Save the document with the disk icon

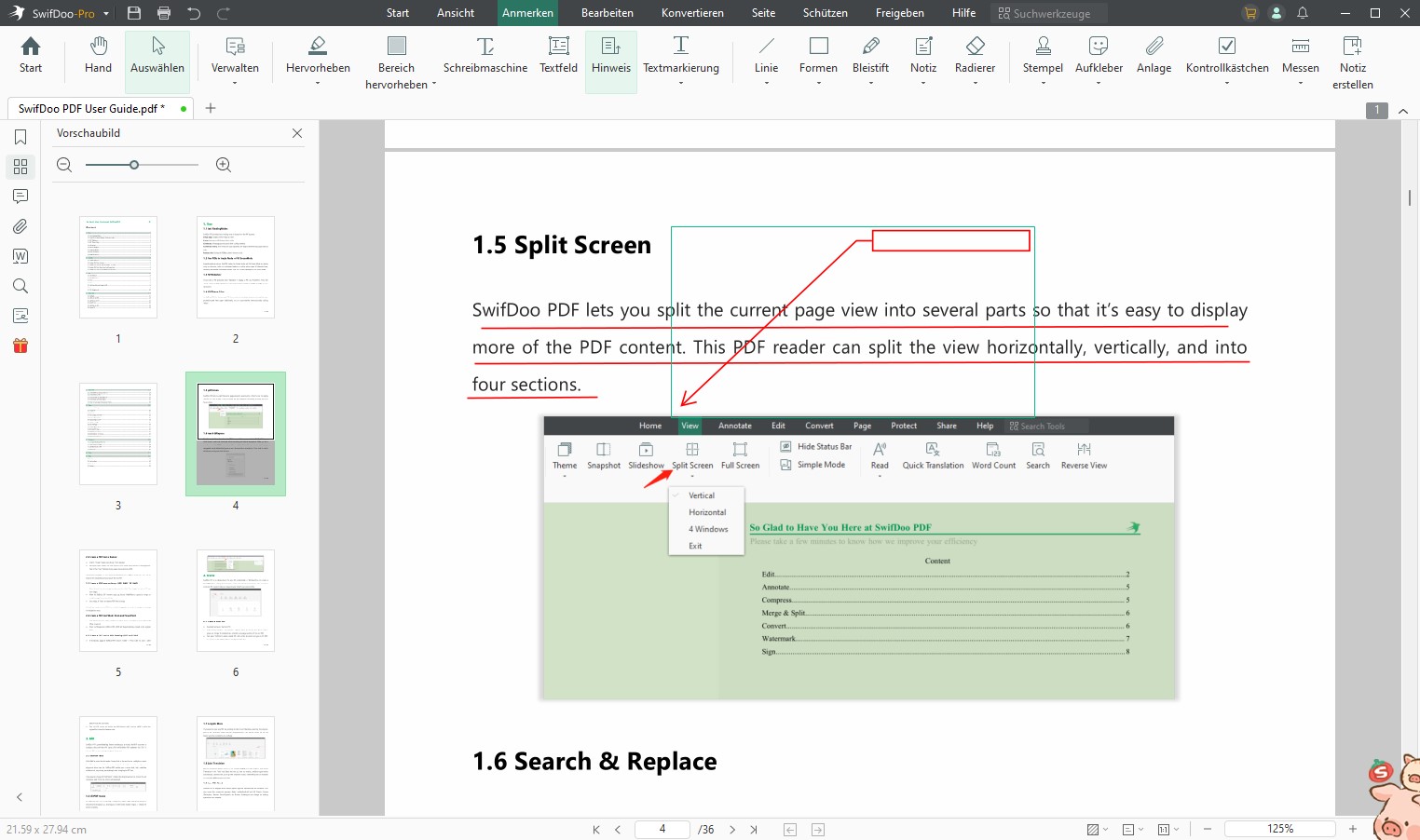click(x=134, y=13)
